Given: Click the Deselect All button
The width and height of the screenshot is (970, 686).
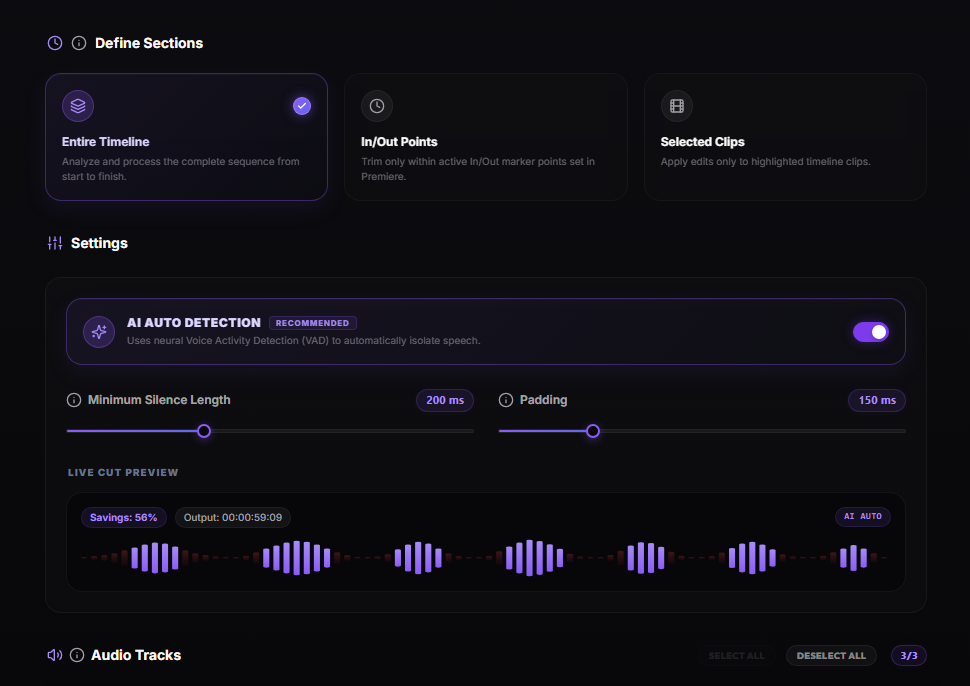Looking at the screenshot, I should [831, 656].
